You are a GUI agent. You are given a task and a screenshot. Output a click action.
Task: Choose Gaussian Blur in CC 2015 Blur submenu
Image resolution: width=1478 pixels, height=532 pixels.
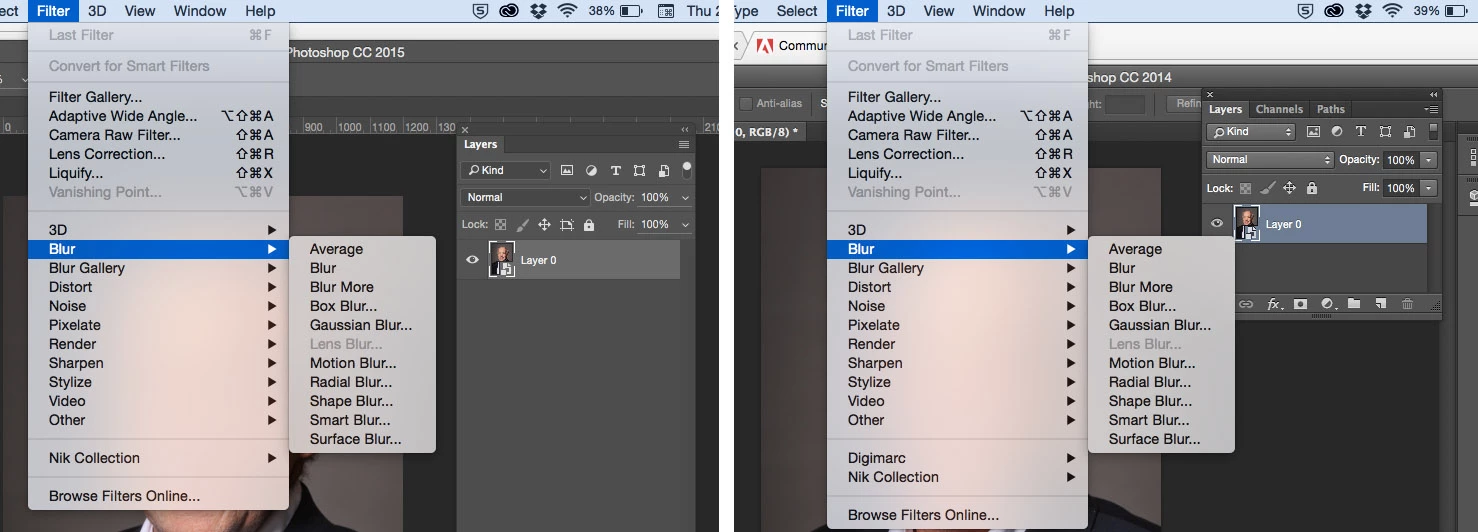361,325
